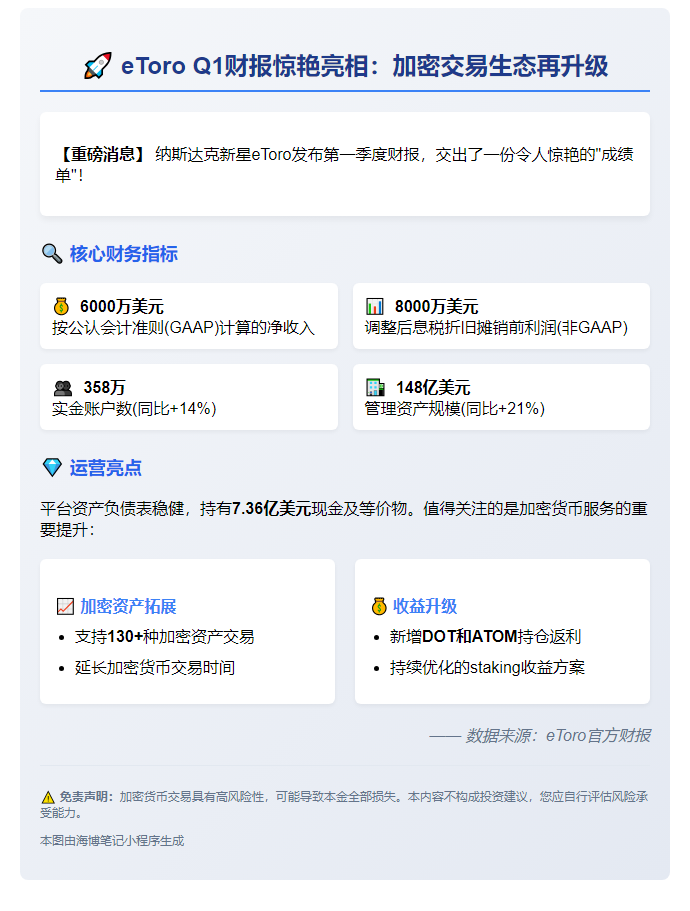Image resolution: width=690 pixels, height=911 pixels.
Task: Click the 358万 value
Action: [x=105, y=388]
